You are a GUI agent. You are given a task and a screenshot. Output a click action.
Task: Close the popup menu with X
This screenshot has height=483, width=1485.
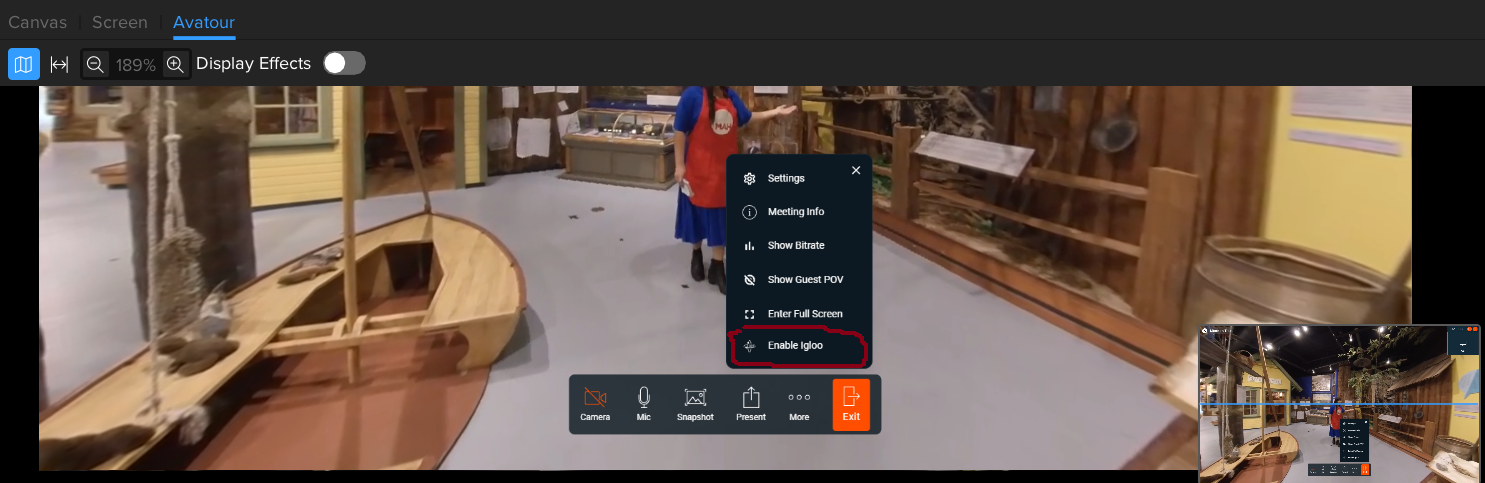pos(856,171)
